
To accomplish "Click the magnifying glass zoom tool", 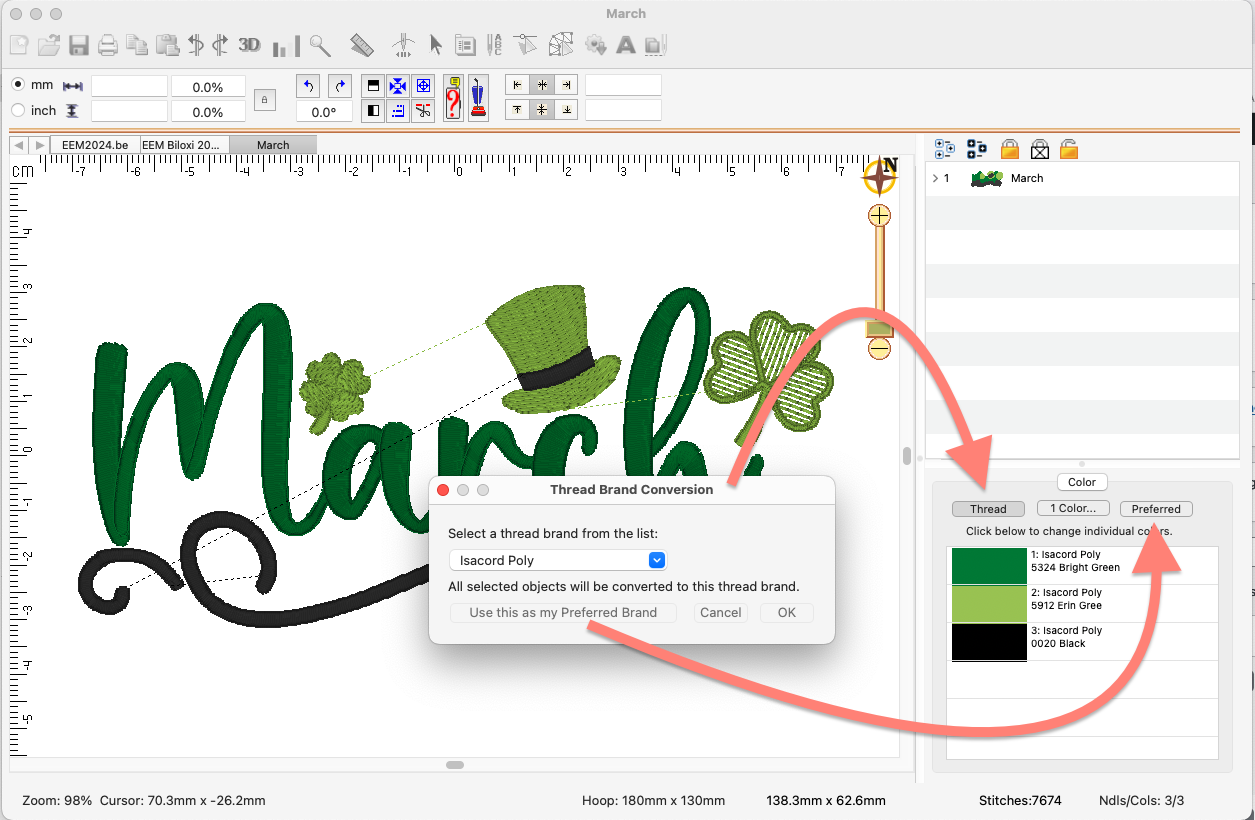I will (x=319, y=45).
